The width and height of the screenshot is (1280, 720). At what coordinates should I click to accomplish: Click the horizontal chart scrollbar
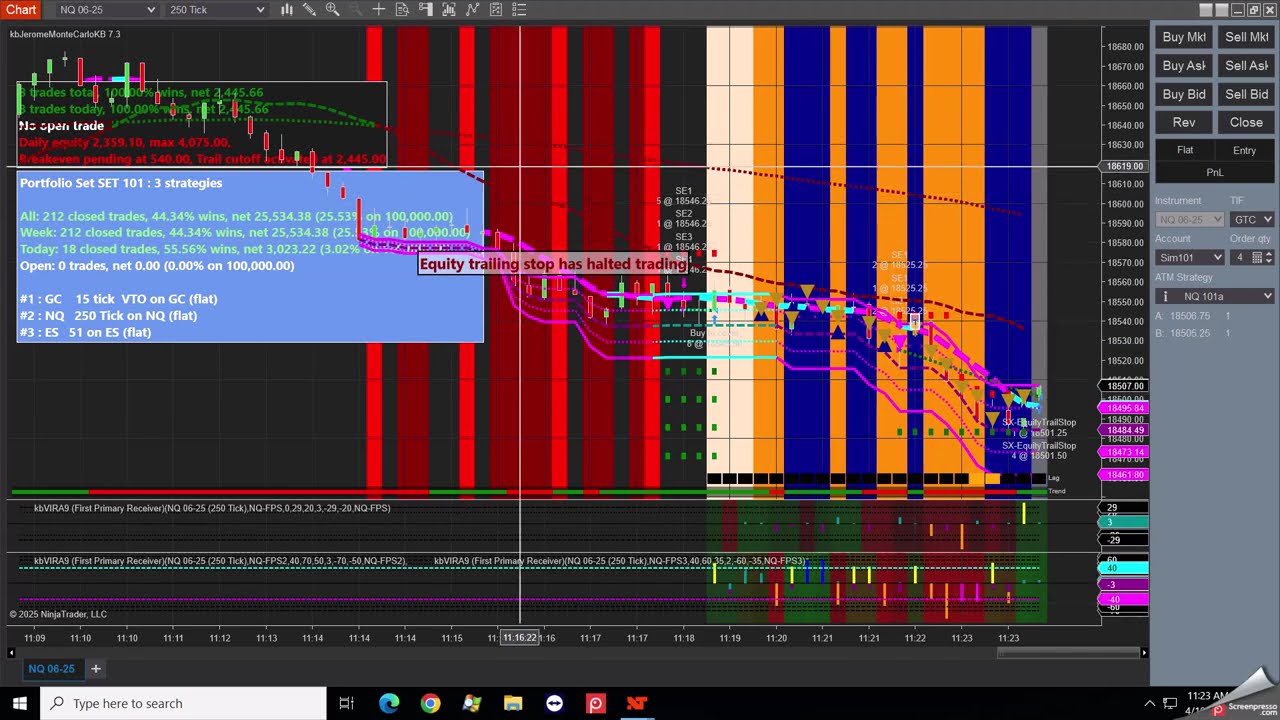pyautogui.click(x=1070, y=653)
